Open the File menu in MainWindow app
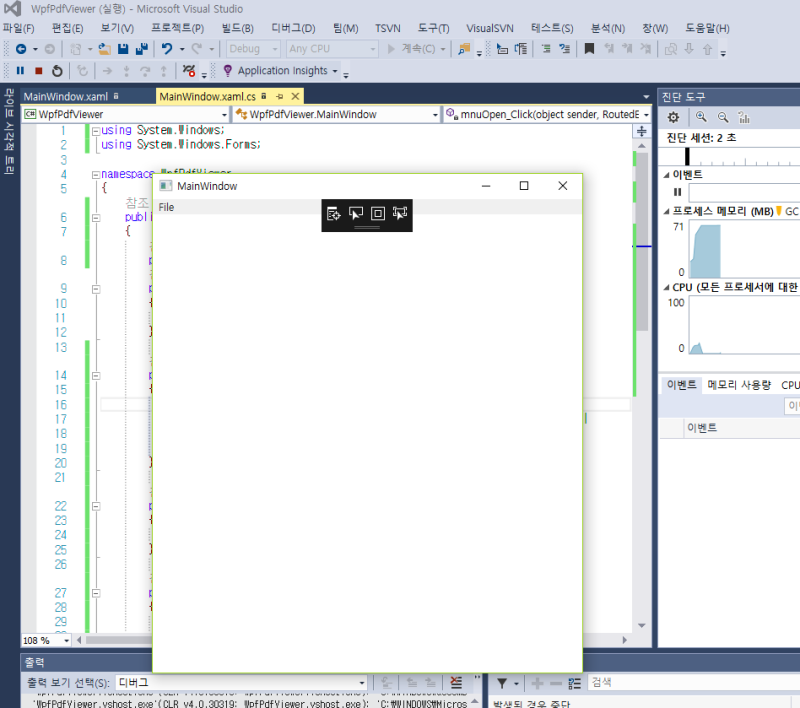Image resolution: width=800 pixels, height=708 pixels. 166,207
